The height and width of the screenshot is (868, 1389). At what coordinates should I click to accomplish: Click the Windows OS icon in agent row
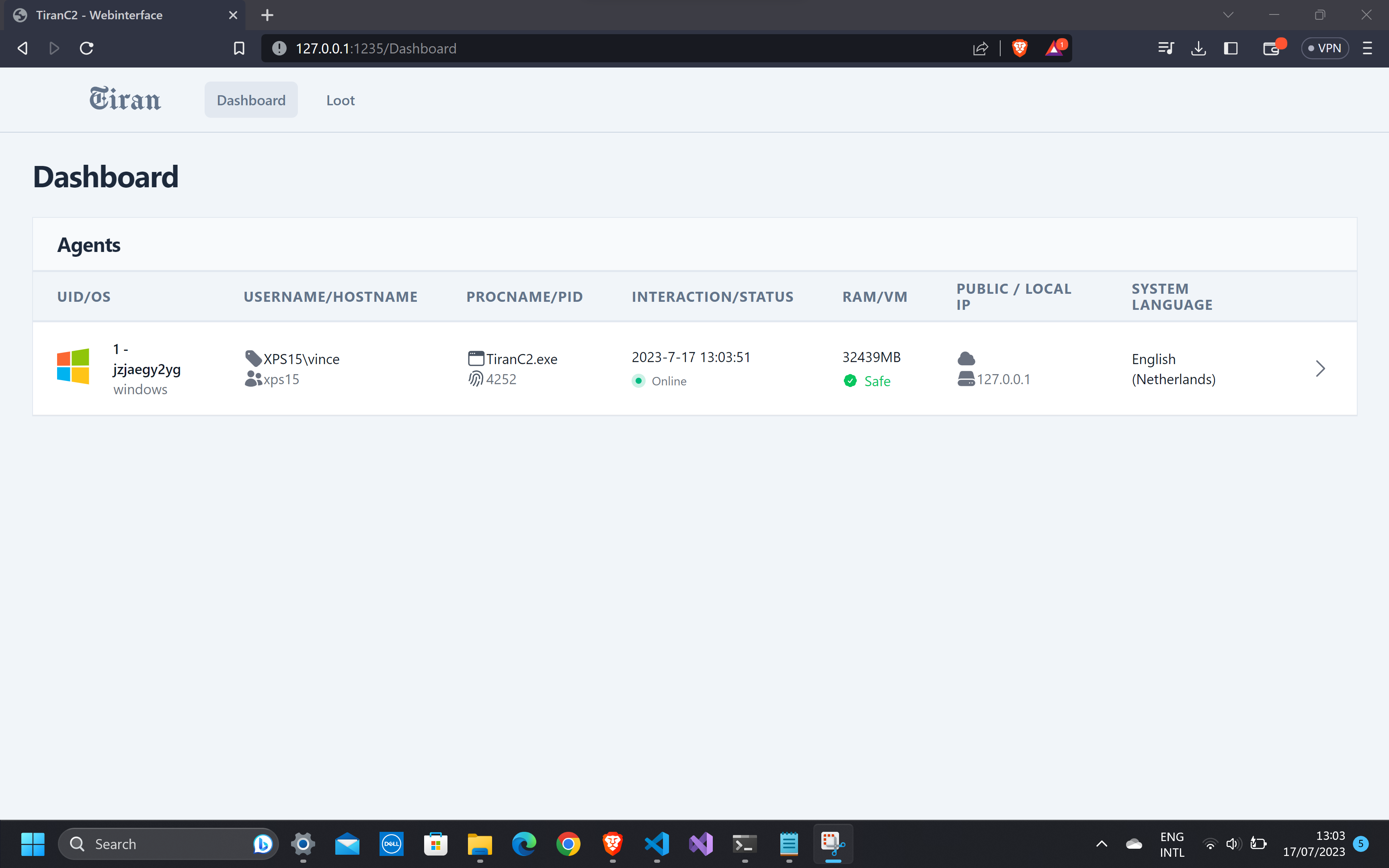pyautogui.click(x=73, y=366)
